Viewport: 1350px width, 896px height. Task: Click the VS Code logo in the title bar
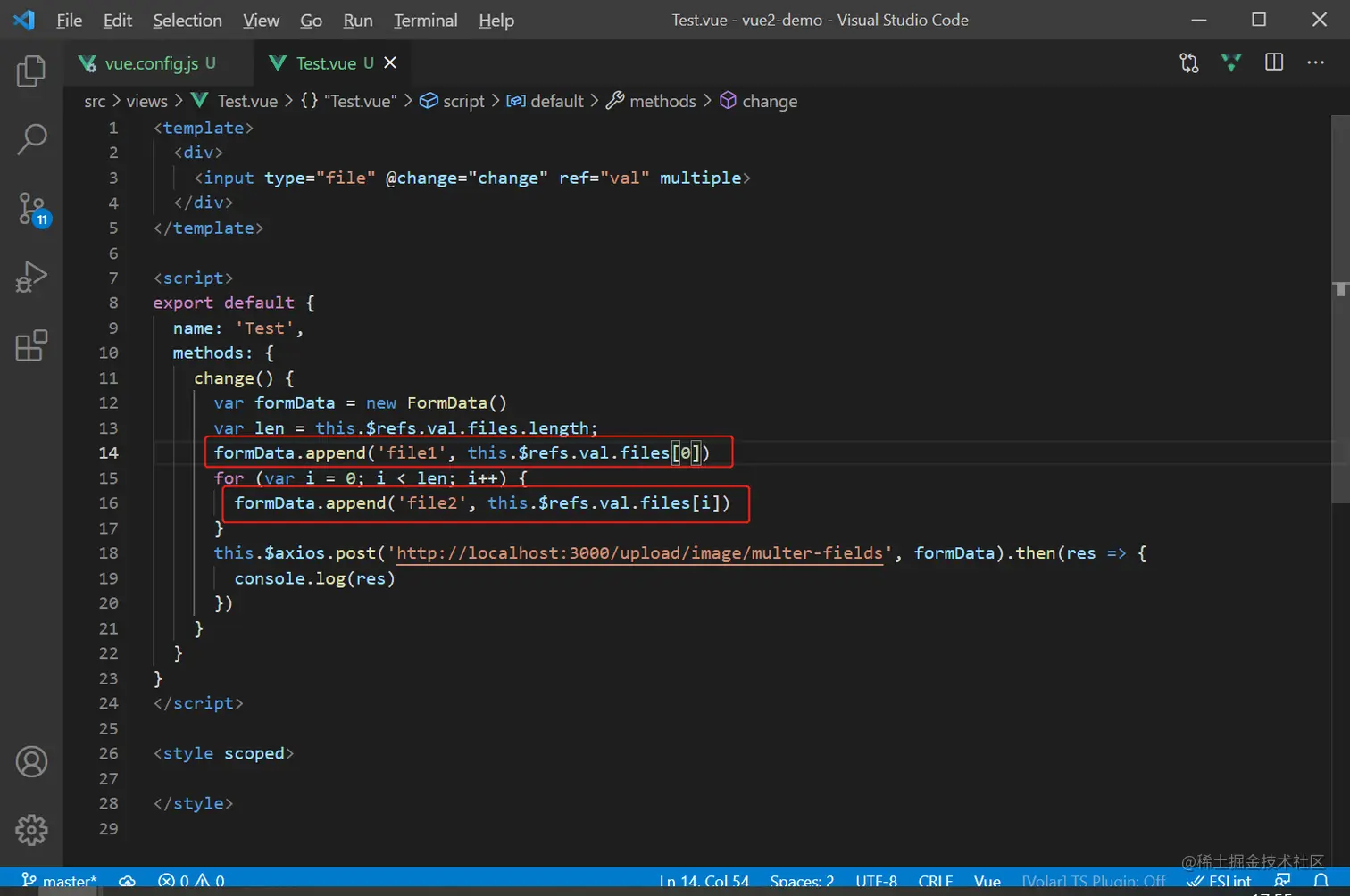[x=24, y=20]
